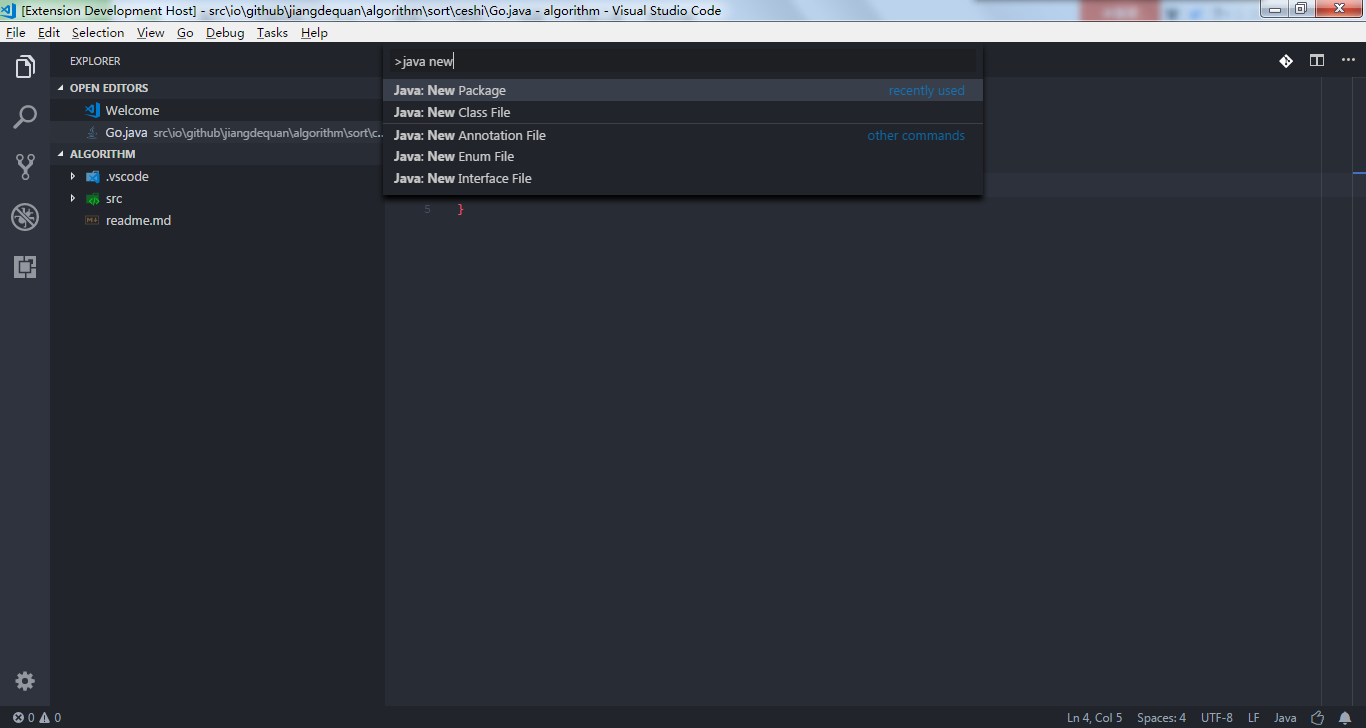This screenshot has width=1366, height=728.
Task: Open the Edit menu
Action: pyautogui.click(x=49, y=33)
